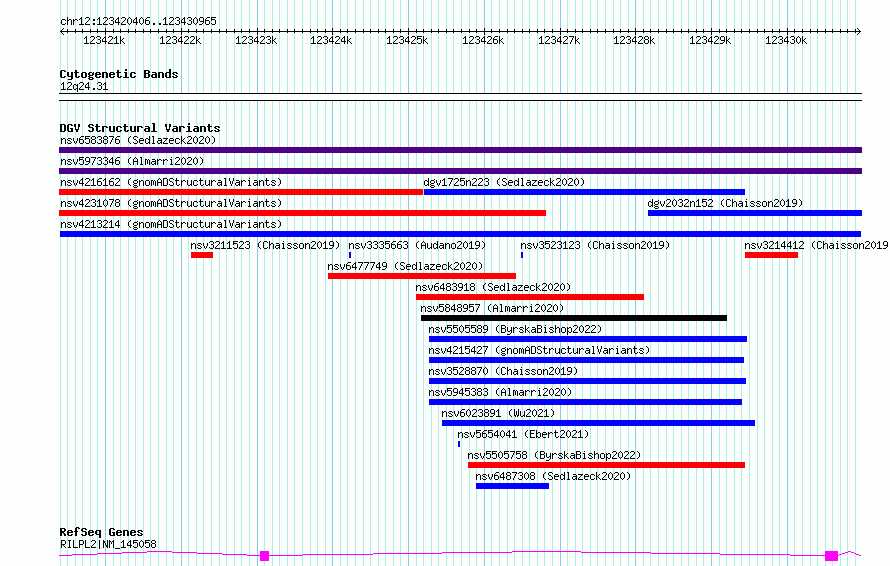Click the tiny blue marker under nsv5654041

(x=459, y=444)
